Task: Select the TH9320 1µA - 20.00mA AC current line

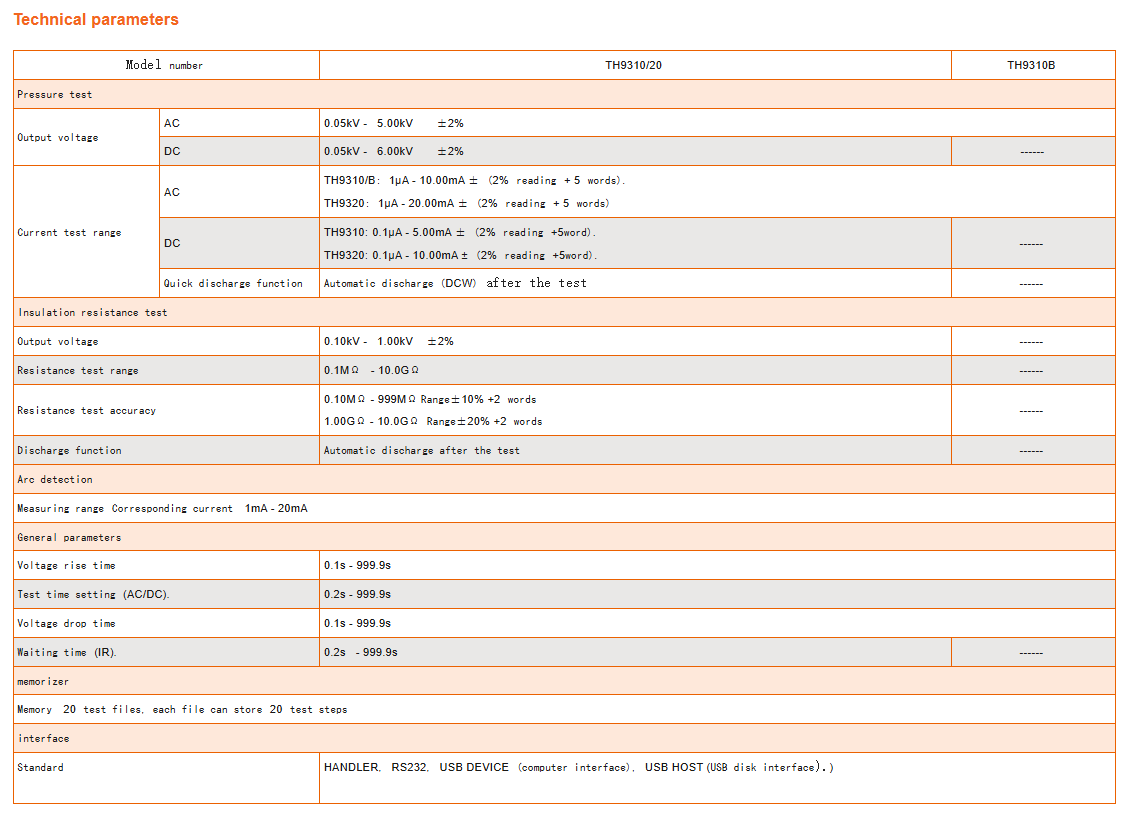Action: point(466,204)
